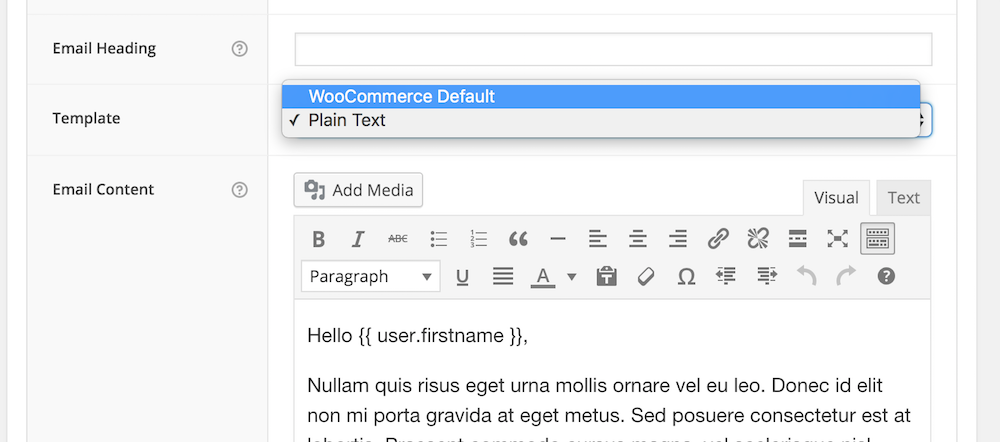Select Plain Text template option

601,120
